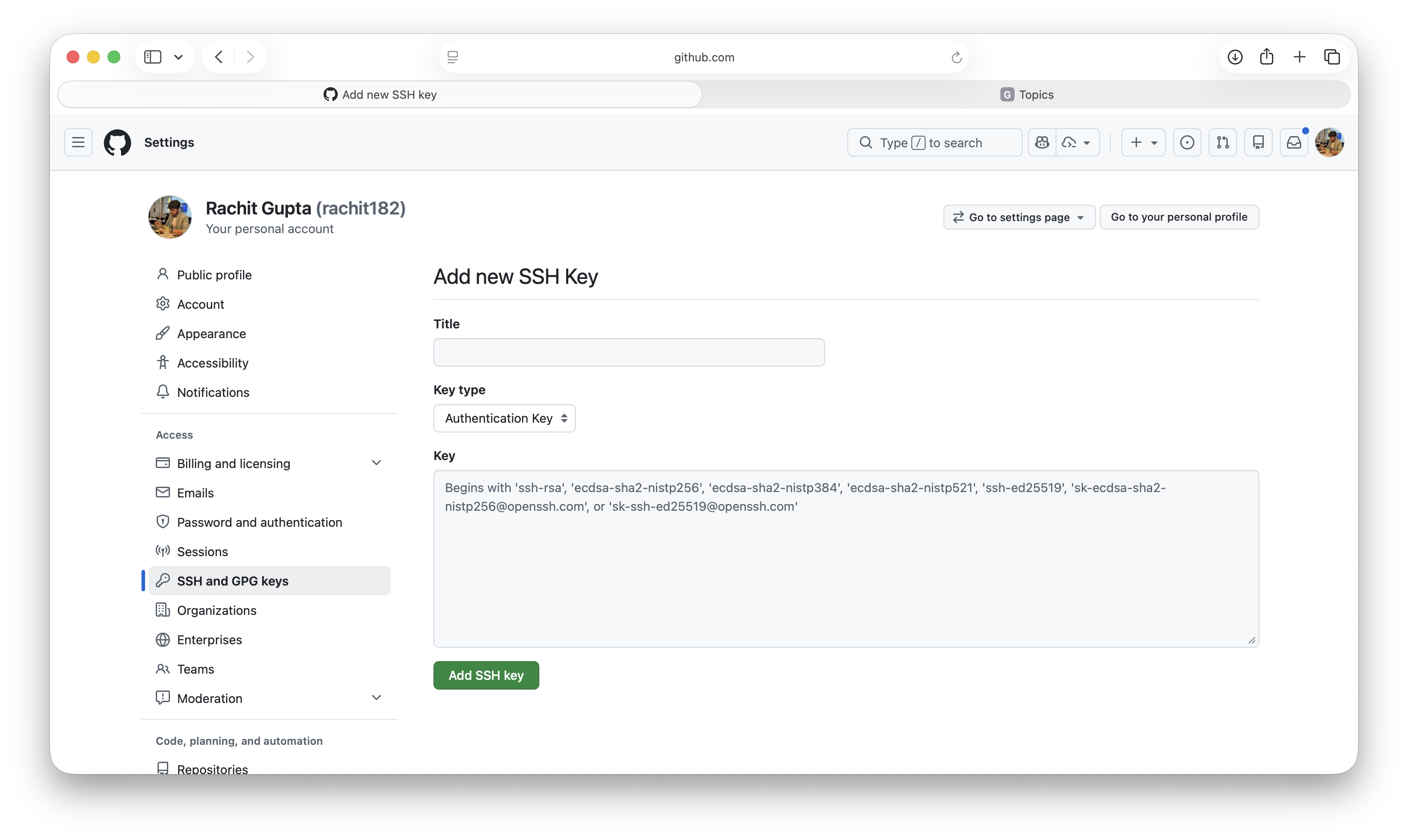
Task: Click the Add SSH key button
Action: 486,675
